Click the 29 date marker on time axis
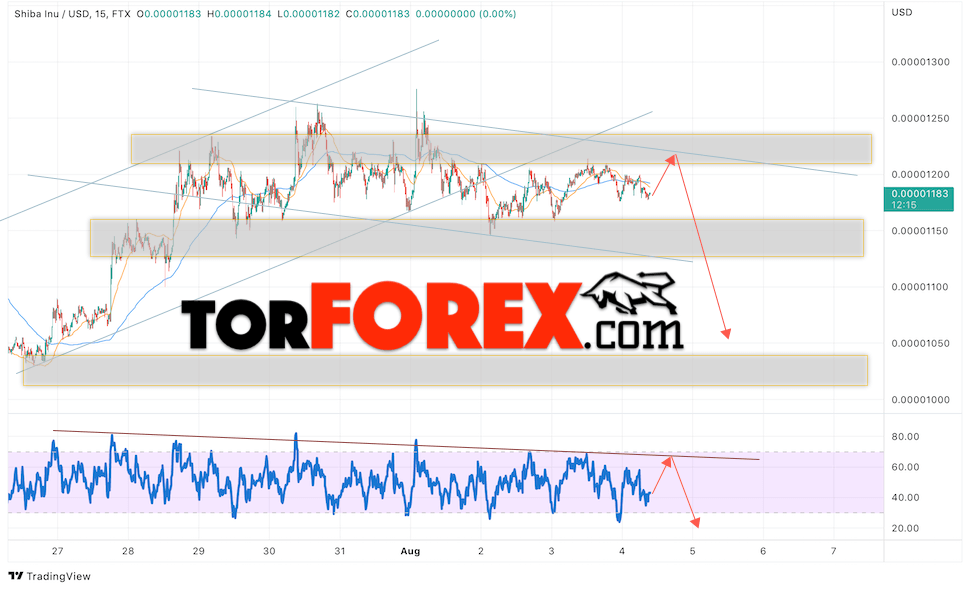The image size is (970, 590). point(199,551)
